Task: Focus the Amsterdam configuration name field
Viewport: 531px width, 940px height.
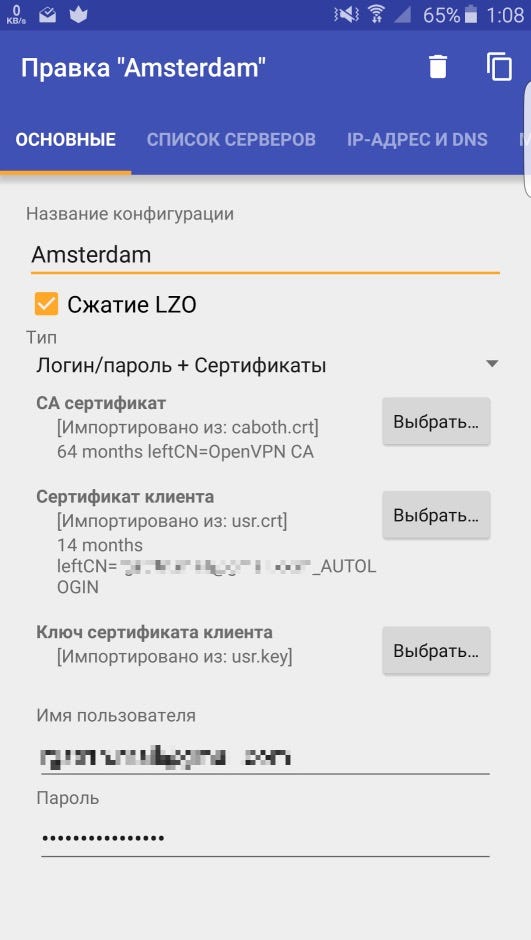Action: coord(265,255)
